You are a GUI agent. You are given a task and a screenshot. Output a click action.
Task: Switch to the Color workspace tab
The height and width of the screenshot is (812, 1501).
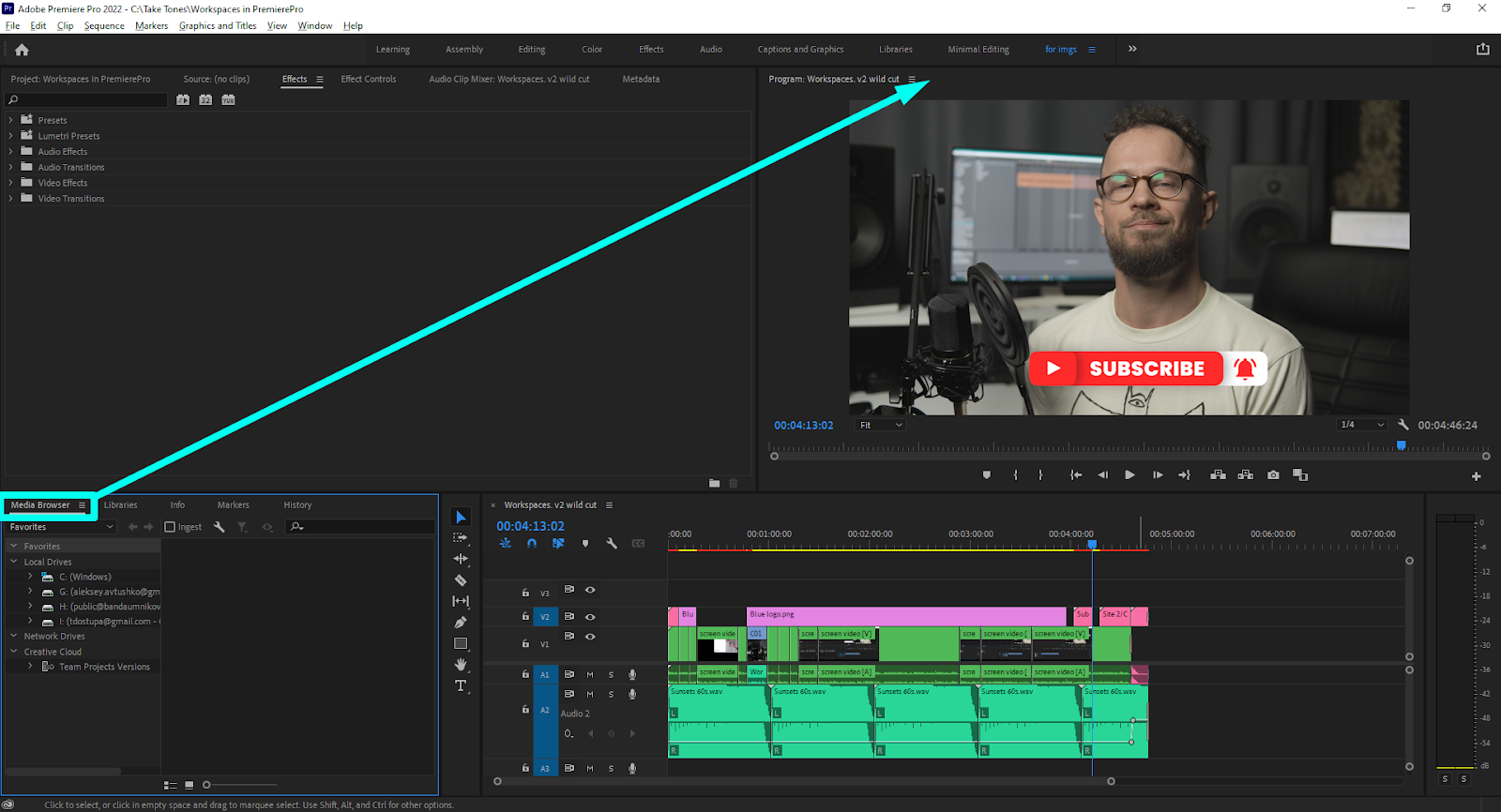point(591,50)
